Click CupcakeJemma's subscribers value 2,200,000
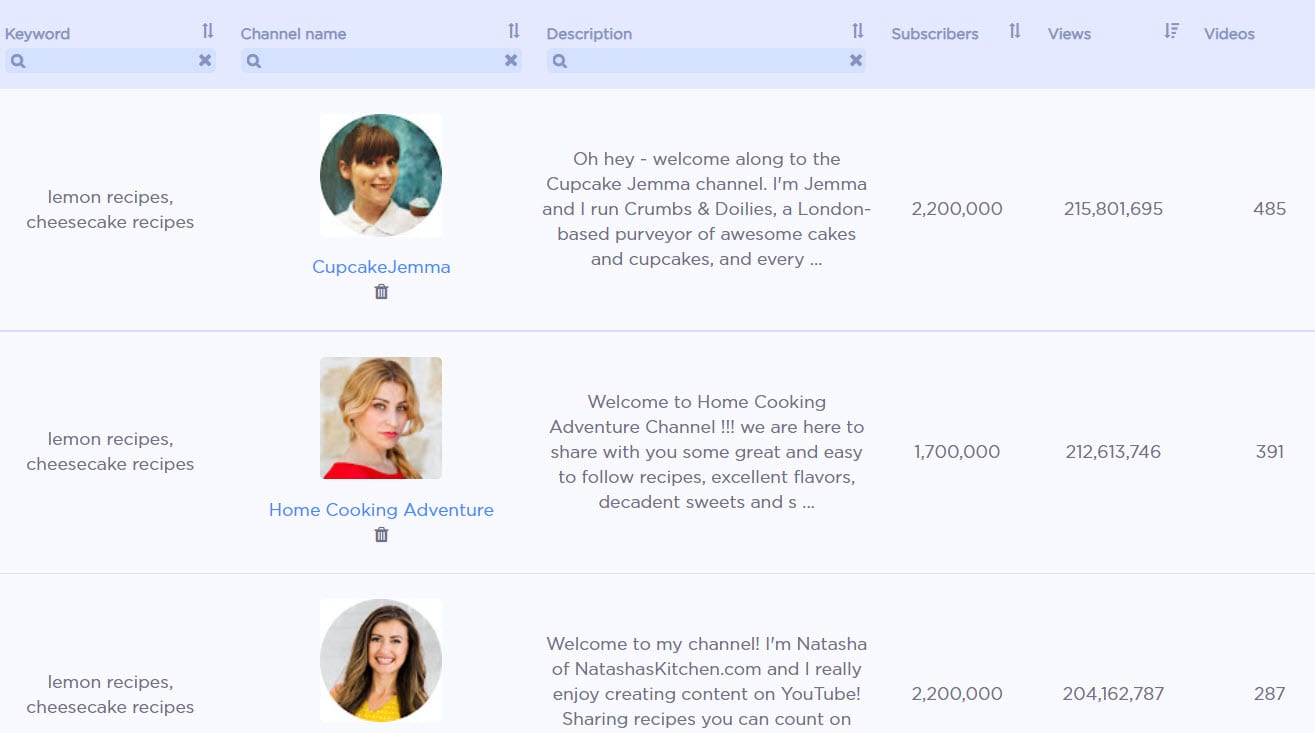The height and width of the screenshot is (733, 1315). 957,209
